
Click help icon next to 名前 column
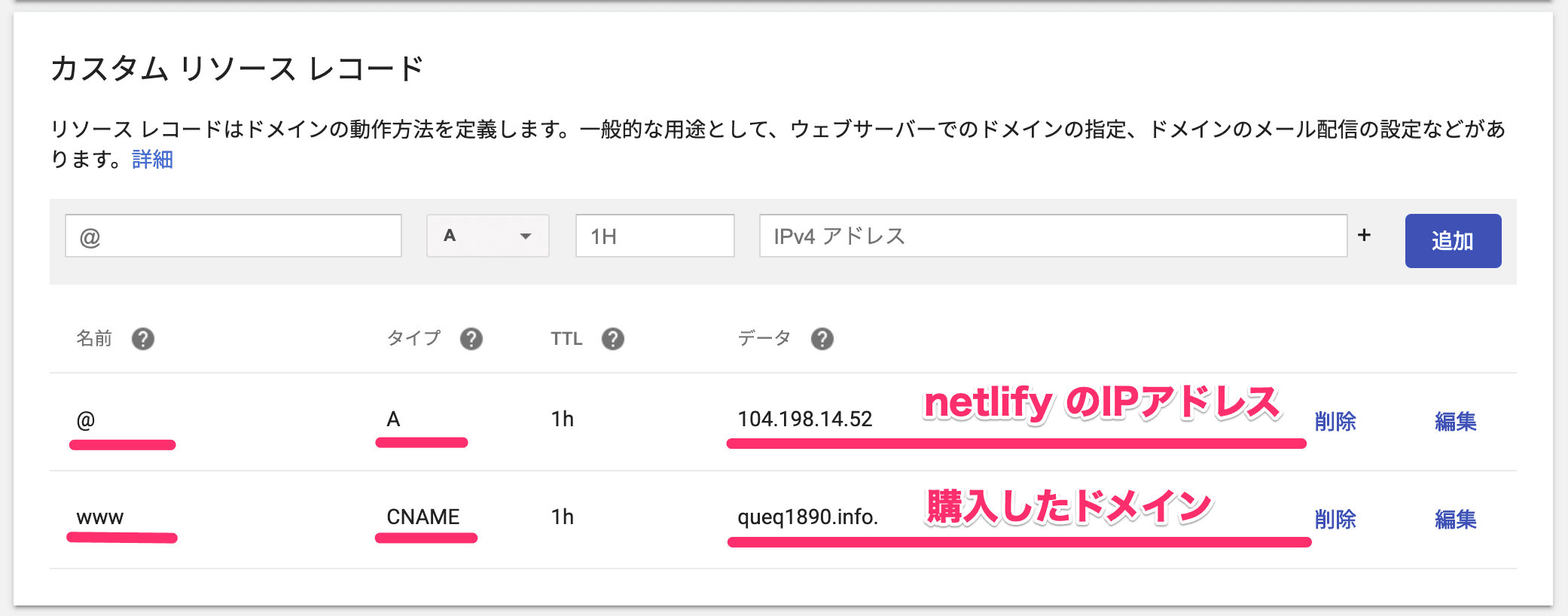[x=142, y=339]
